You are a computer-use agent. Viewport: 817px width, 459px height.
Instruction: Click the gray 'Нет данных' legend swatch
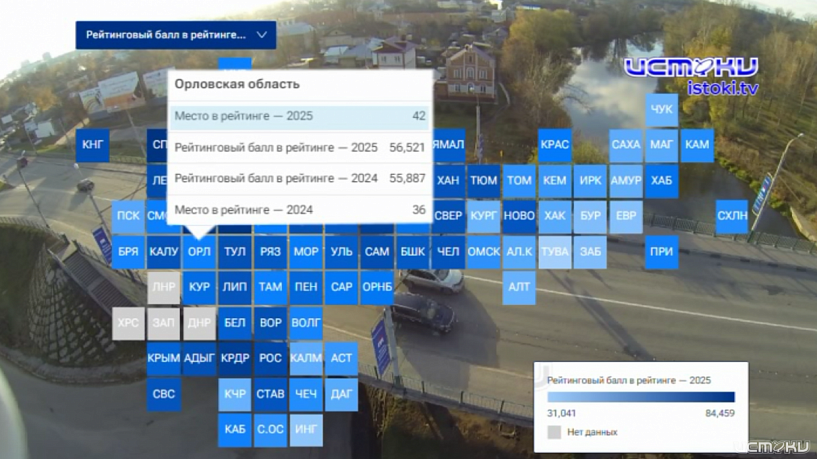click(554, 432)
